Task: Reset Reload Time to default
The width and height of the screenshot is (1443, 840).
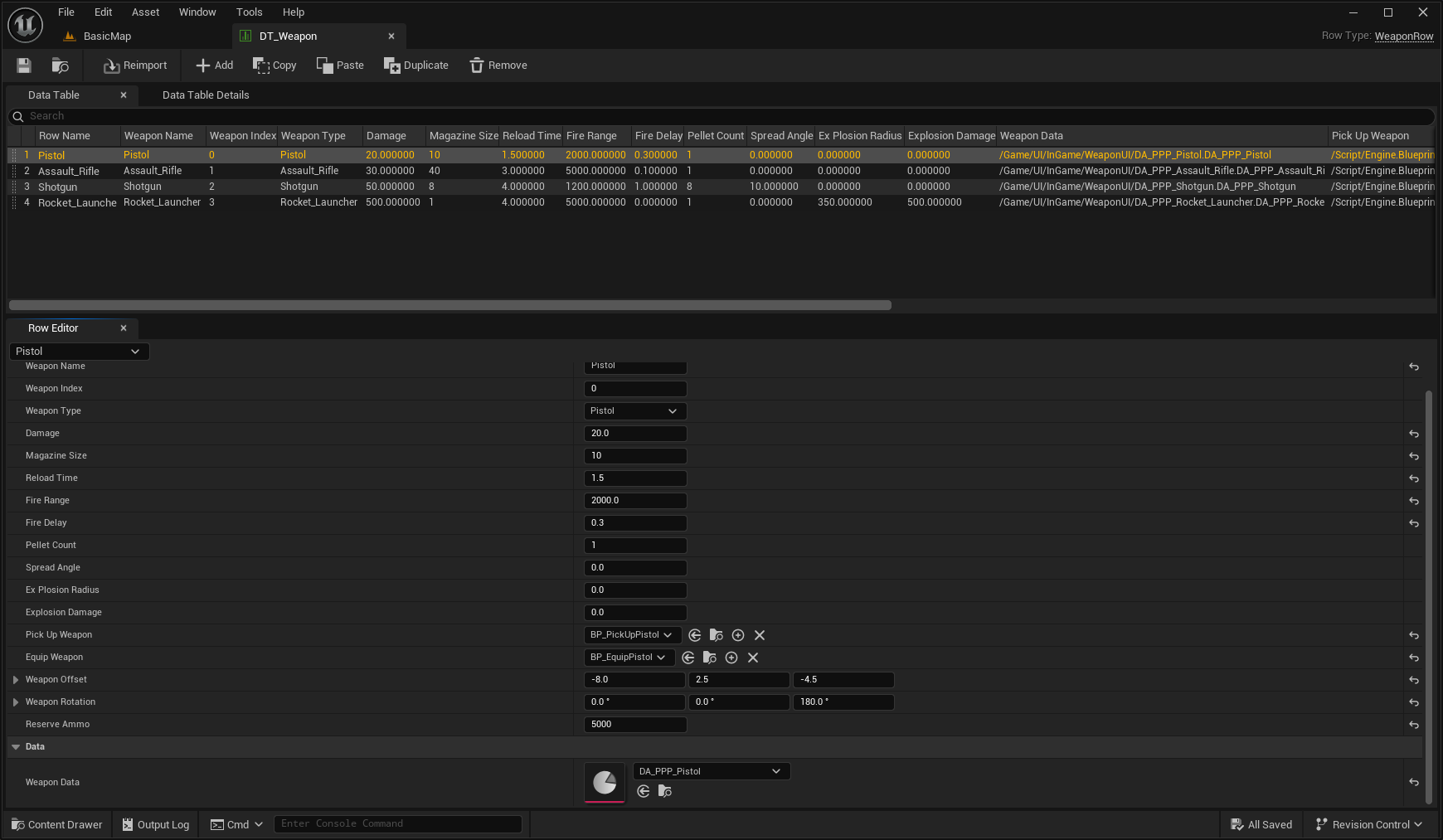Action: point(1414,478)
